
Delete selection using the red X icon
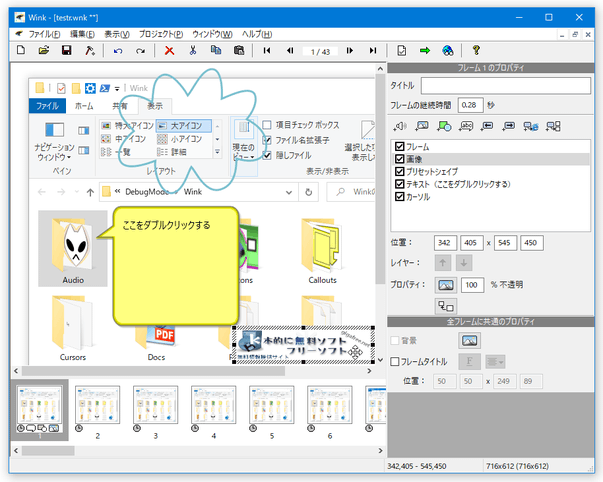[x=169, y=50]
